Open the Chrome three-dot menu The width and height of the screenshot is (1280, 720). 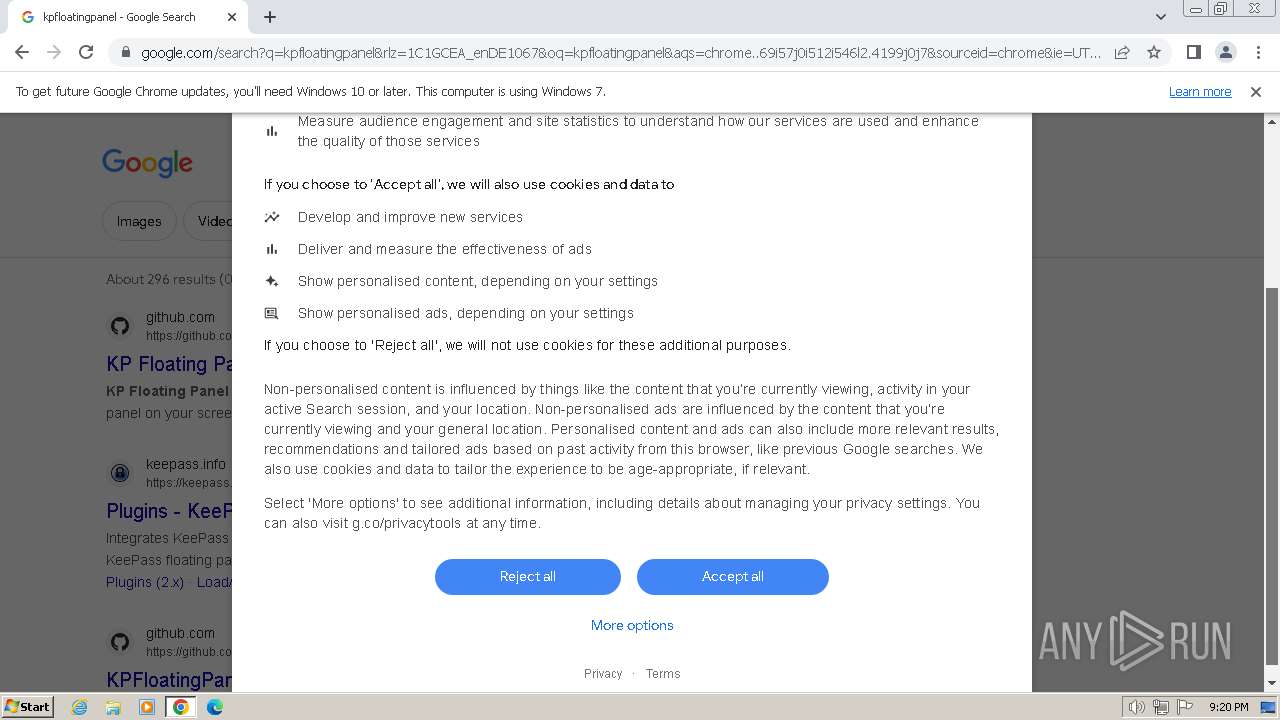(x=1258, y=53)
